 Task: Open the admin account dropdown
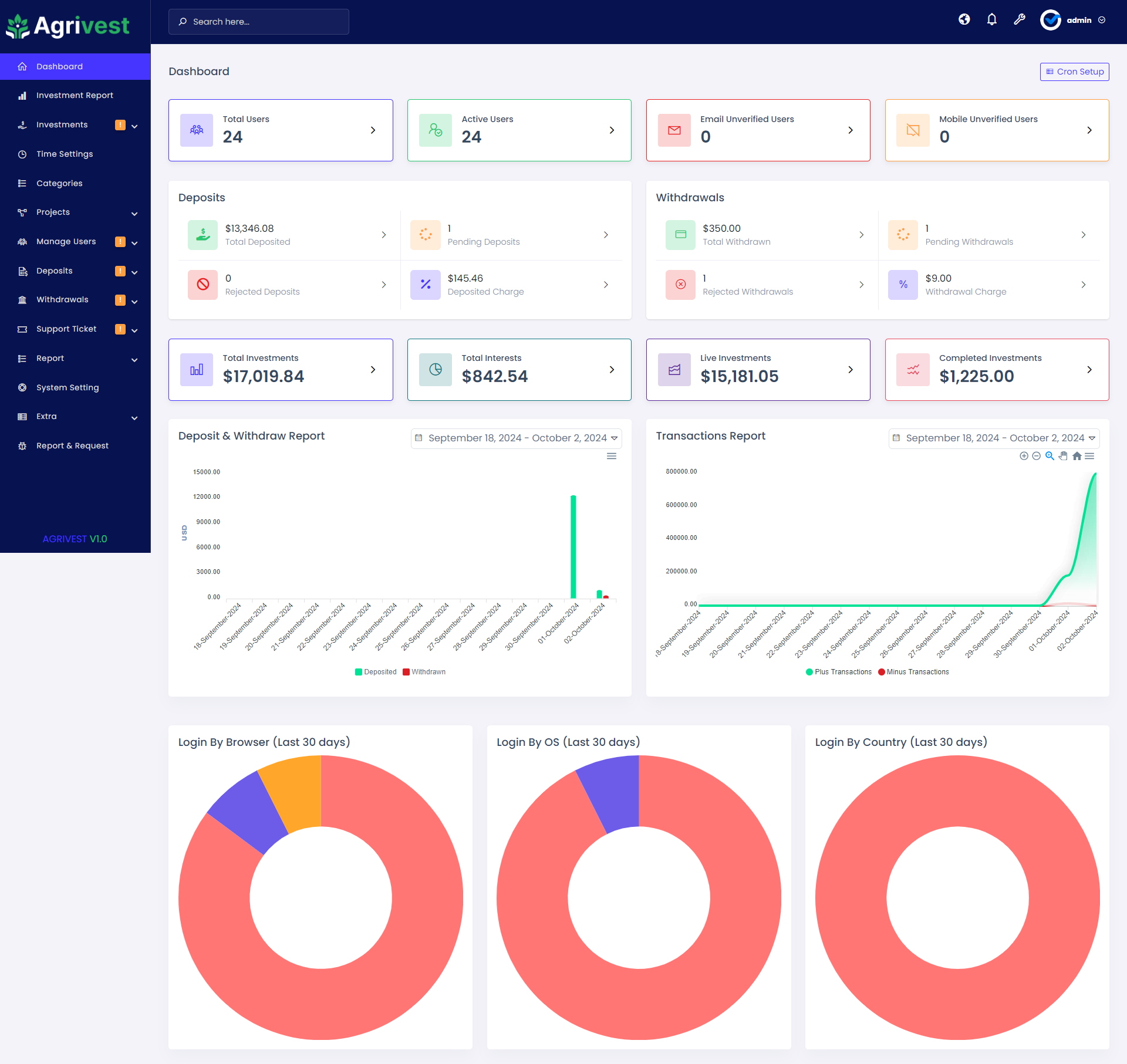pyautogui.click(x=1079, y=19)
